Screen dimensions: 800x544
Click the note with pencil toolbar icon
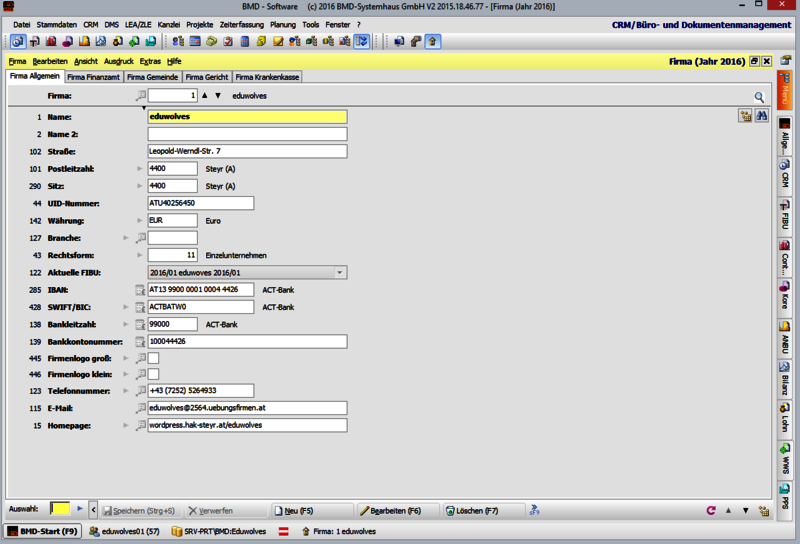(278, 41)
